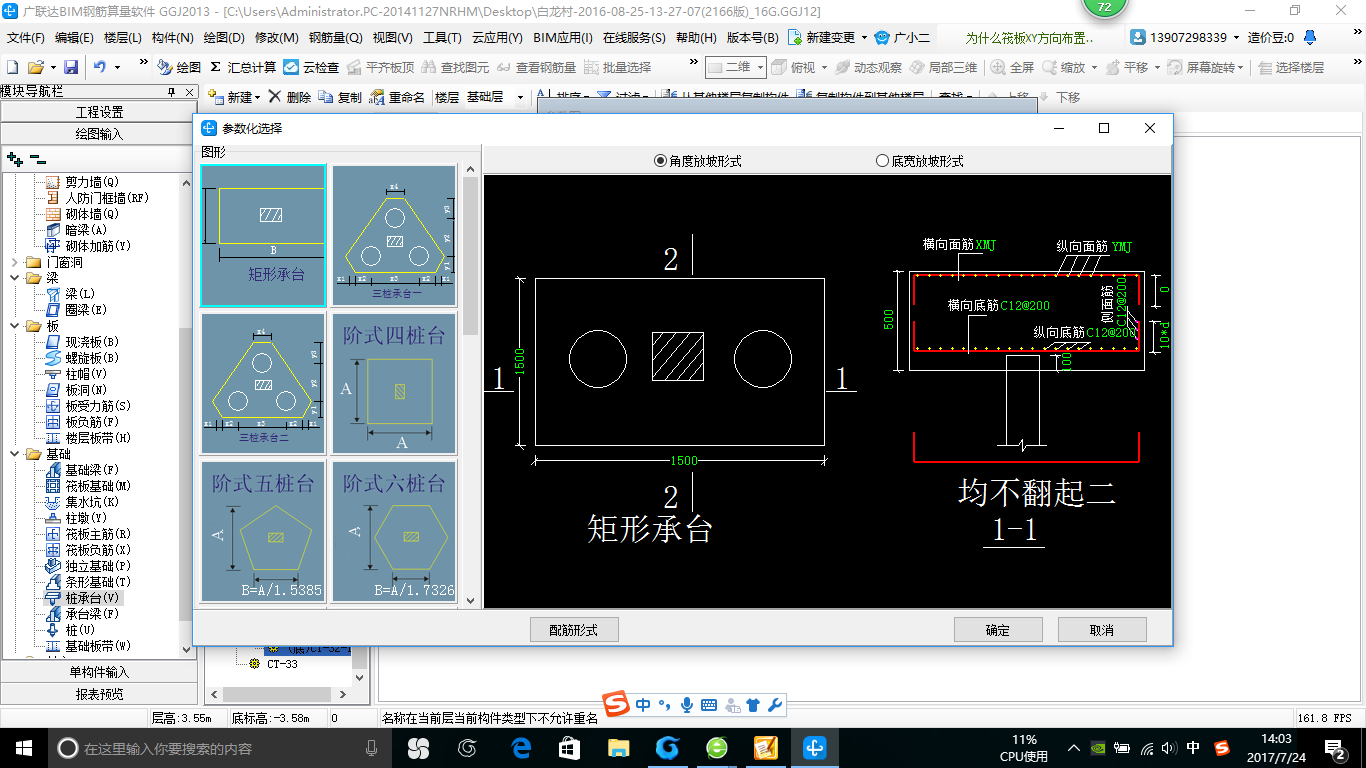Open the 新建 dropdown arrow
This screenshot has height=768, width=1366.
[x=257, y=98]
